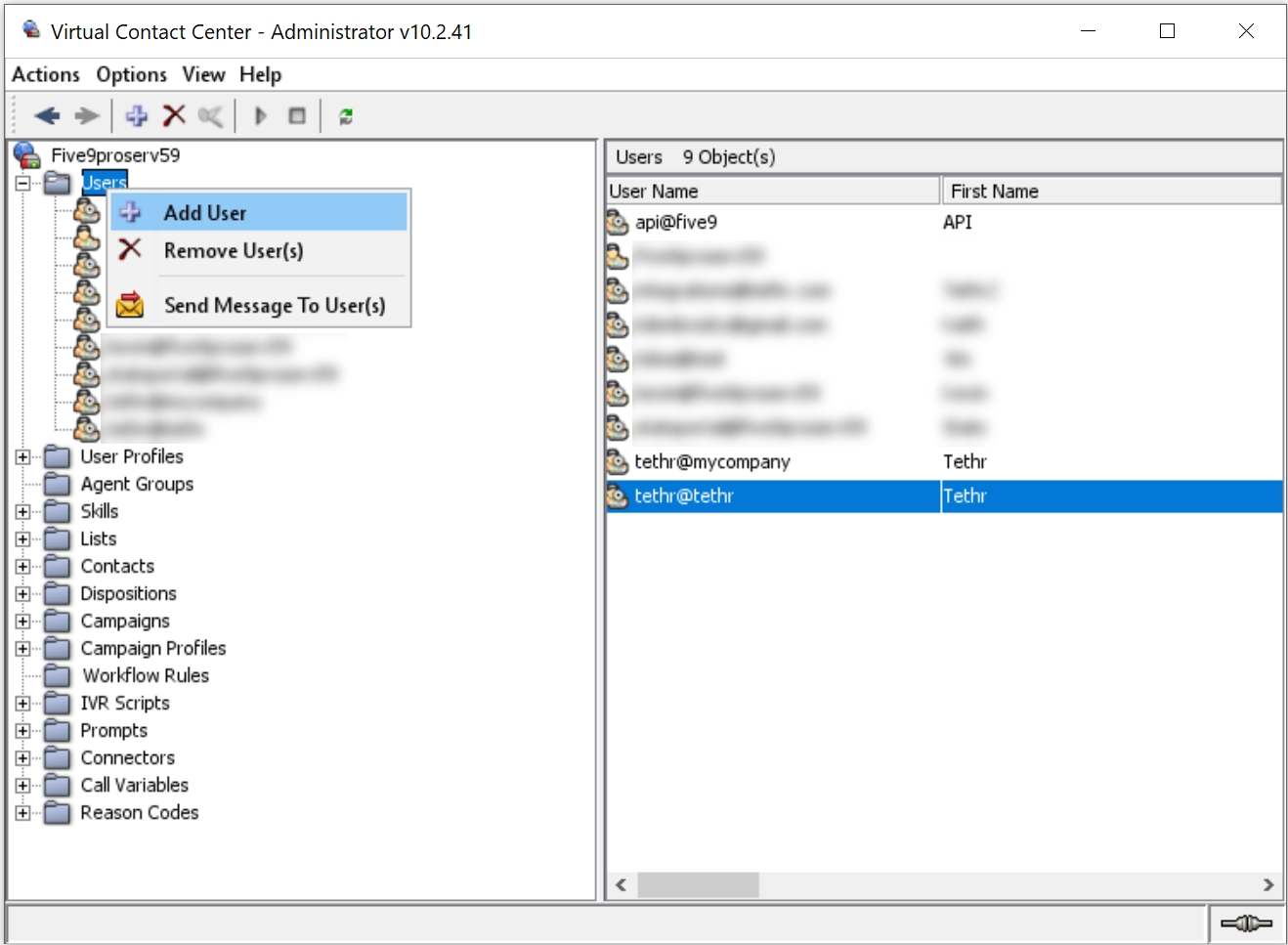Sort by the User Name column header

coord(772,192)
